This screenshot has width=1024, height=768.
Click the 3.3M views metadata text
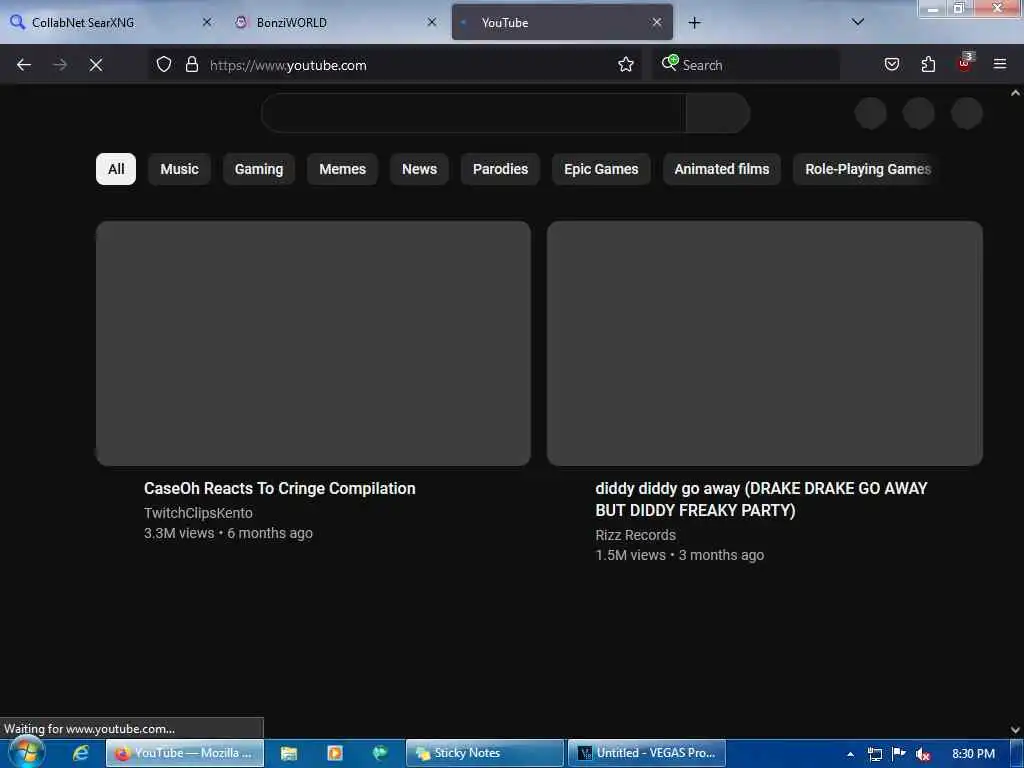pyautogui.click(x=179, y=533)
